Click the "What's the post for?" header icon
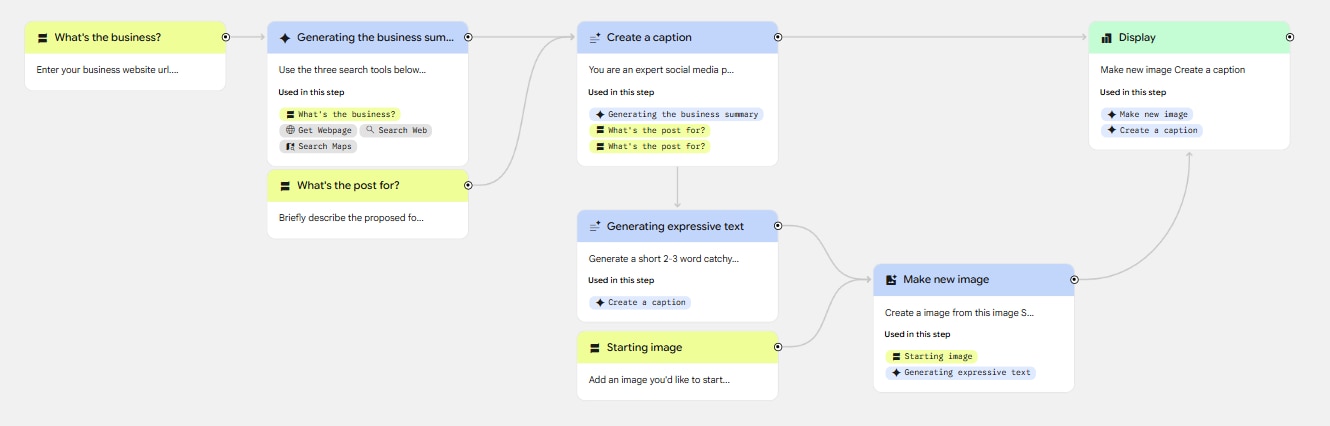The image size is (1330, 426). (x=285, y=186)
